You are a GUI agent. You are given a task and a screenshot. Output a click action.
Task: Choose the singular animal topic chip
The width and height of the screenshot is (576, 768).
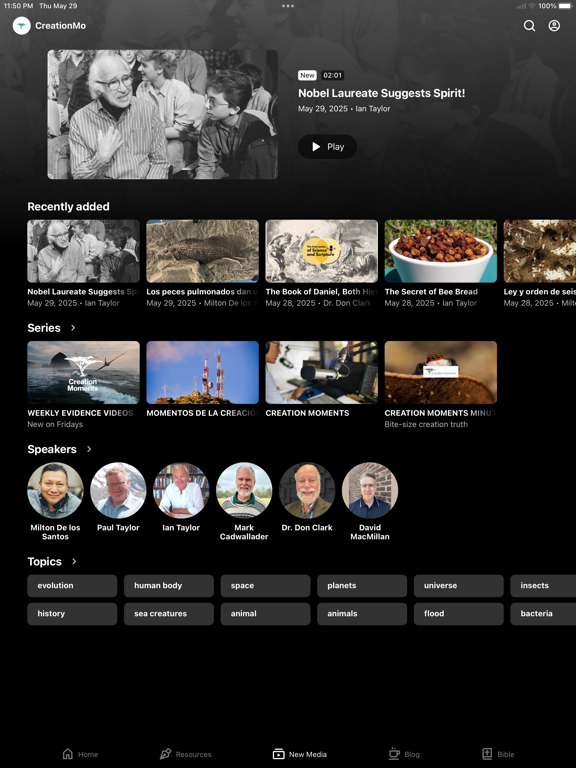click(265, 614)
